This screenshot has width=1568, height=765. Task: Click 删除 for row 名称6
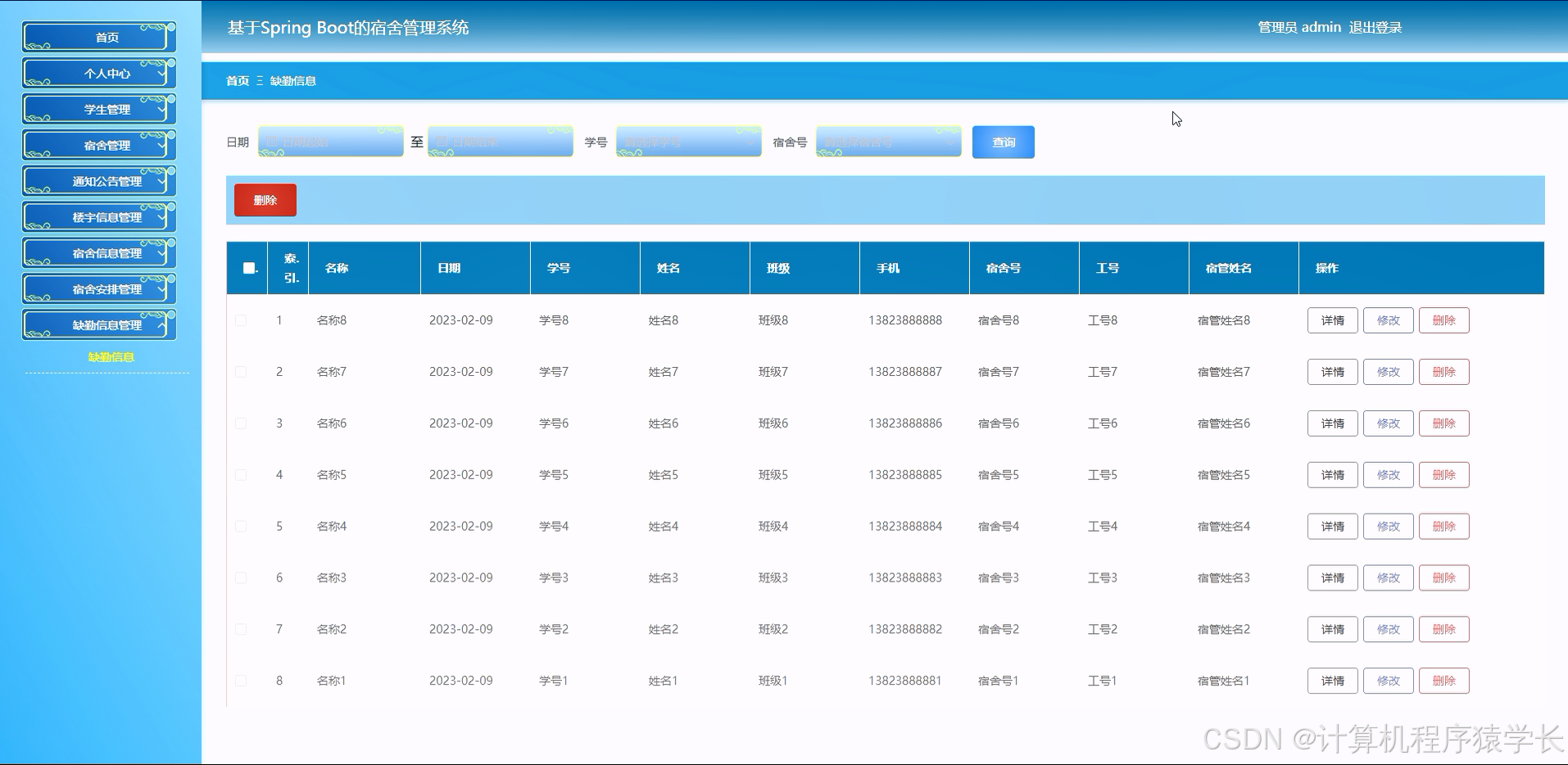pyautogui.click(x=1443, y=423)
